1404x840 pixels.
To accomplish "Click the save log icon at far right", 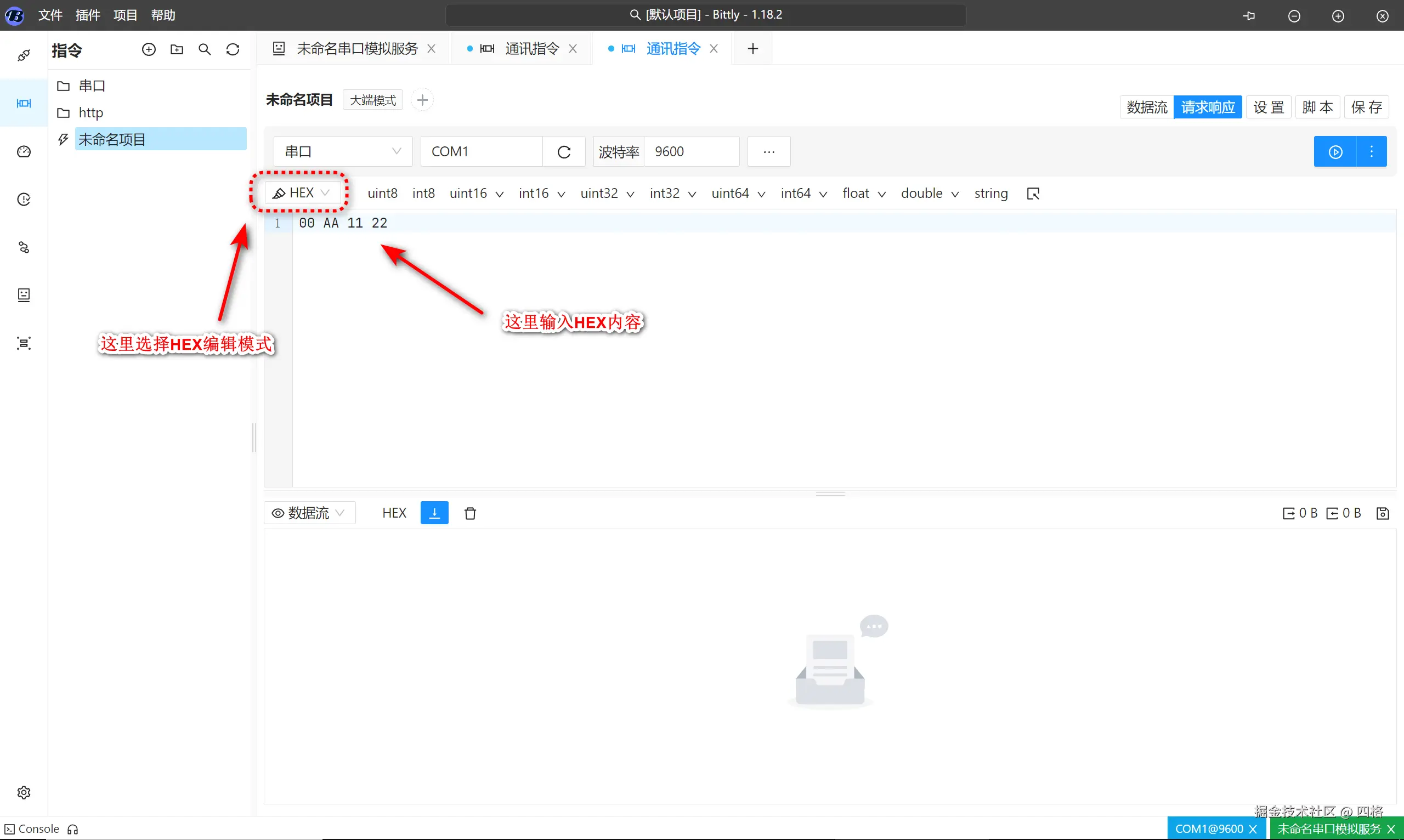I will click(1383, 513).
